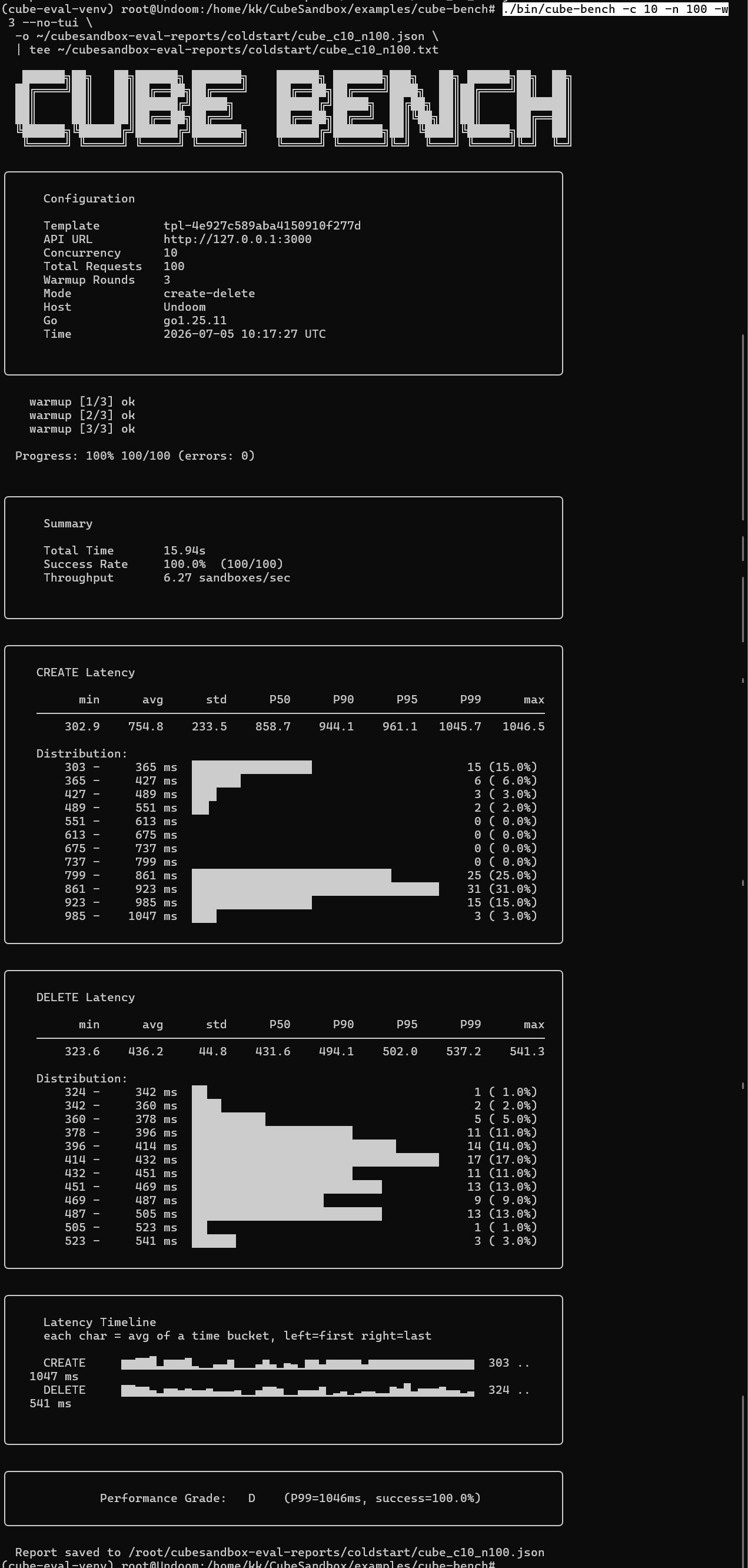Click the Host value Undoom
Image resolution: width=748 pixels, height=1568 pixels.
point(184,307)
